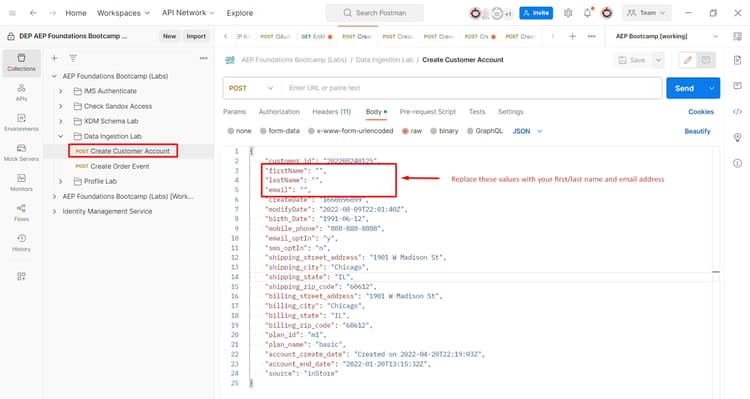Click the Search Postman box
Viewport: 750px width, 399px height.
pos(375,13)
